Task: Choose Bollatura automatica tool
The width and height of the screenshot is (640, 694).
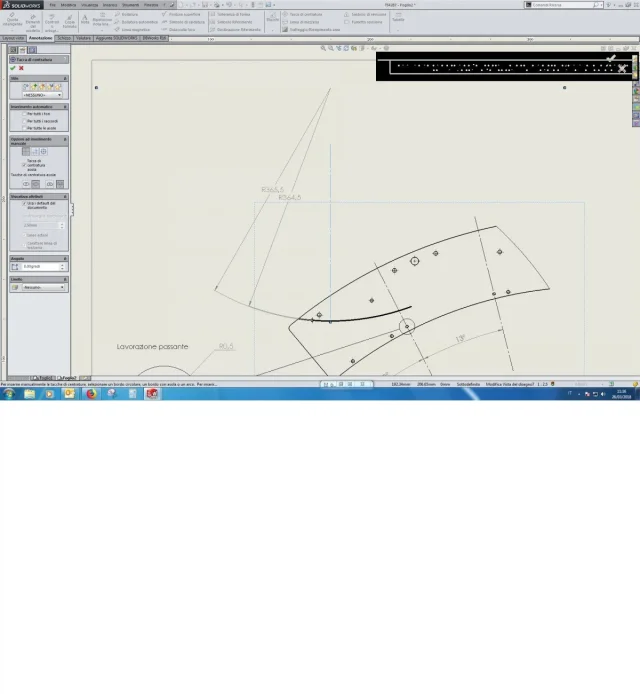Action: 136,22
